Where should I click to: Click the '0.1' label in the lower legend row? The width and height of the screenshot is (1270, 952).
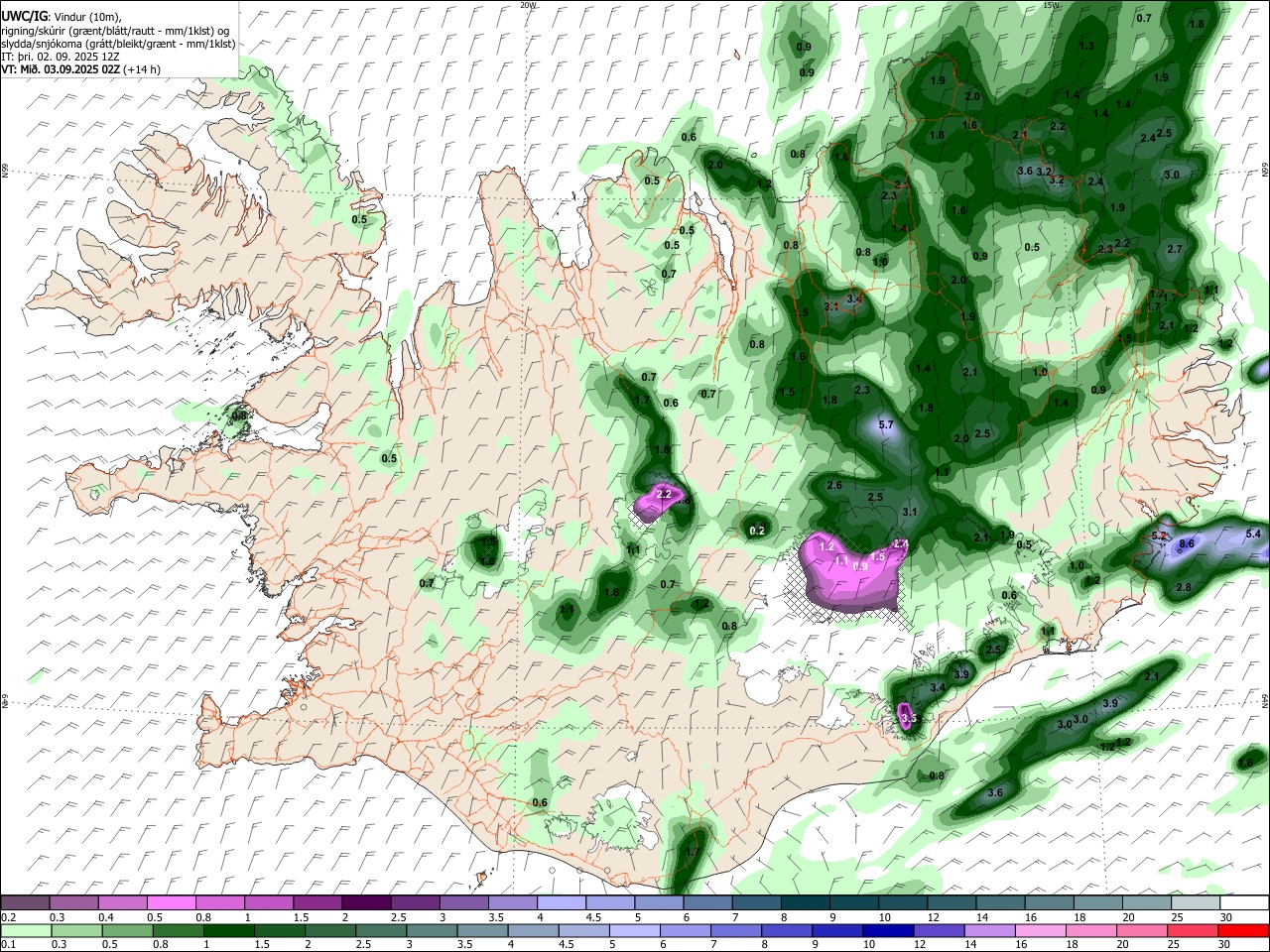8,944
